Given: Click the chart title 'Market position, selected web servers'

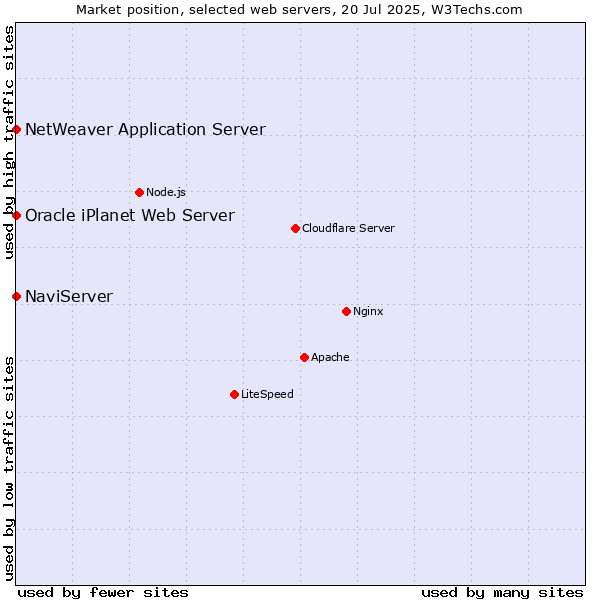Looking at the screenshot, I should [204, 10].
